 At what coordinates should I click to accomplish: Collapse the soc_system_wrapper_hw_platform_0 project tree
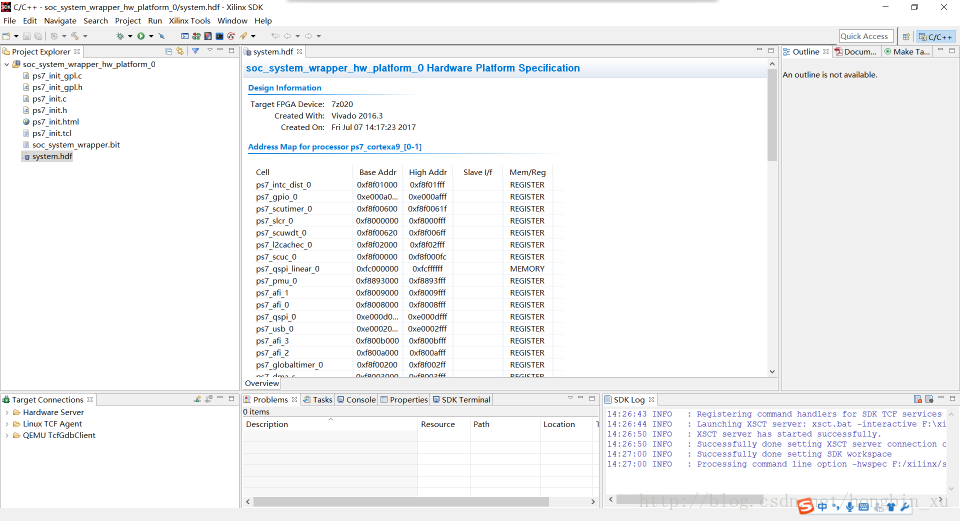[x=7, y=64]
